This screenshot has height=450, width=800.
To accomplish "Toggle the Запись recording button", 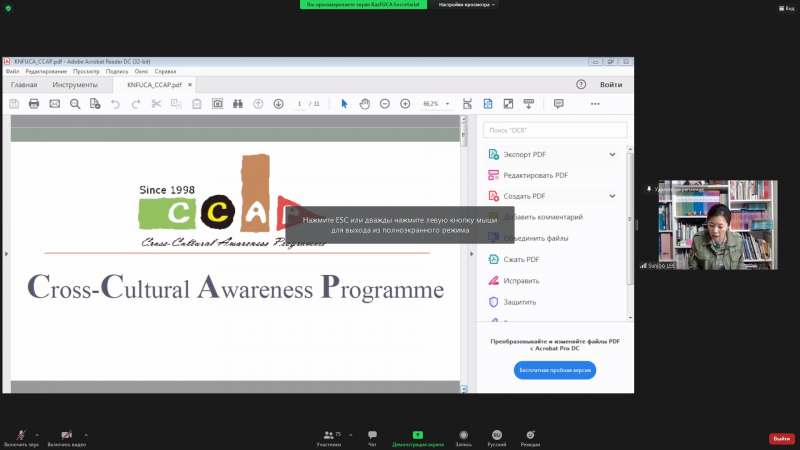I will 463,436.
